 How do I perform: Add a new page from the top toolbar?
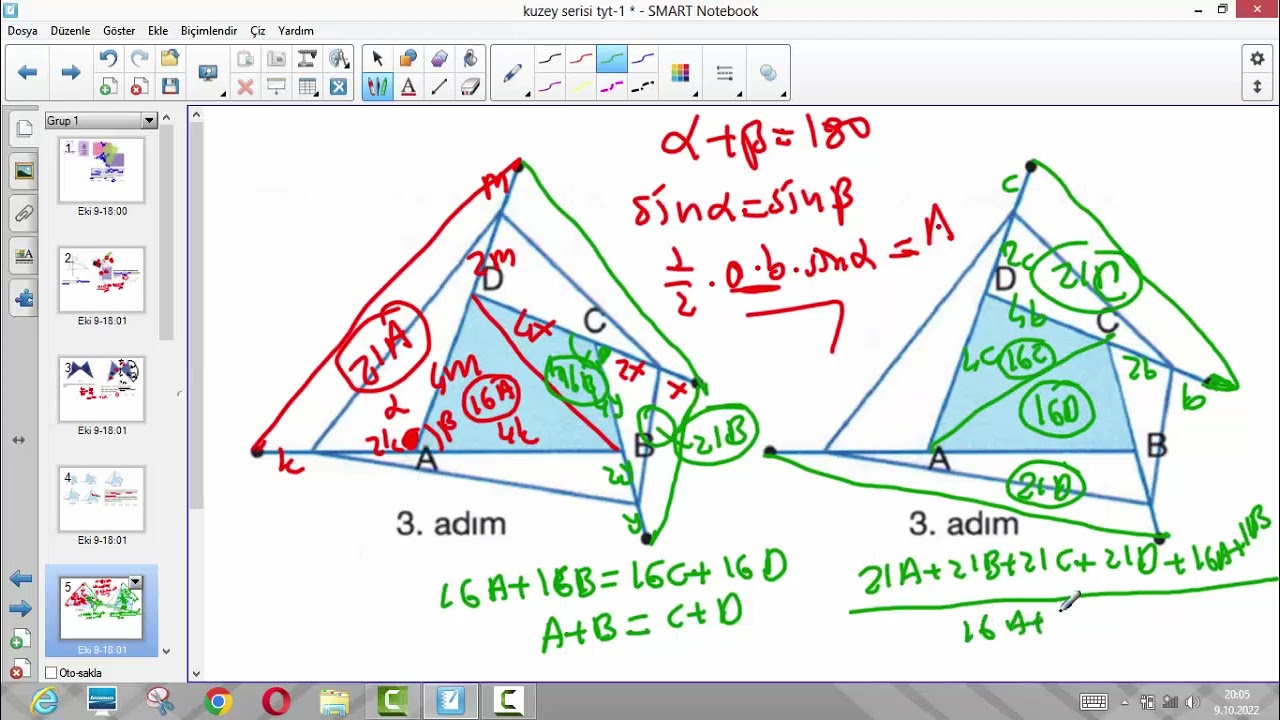click(x=108, y=87)
